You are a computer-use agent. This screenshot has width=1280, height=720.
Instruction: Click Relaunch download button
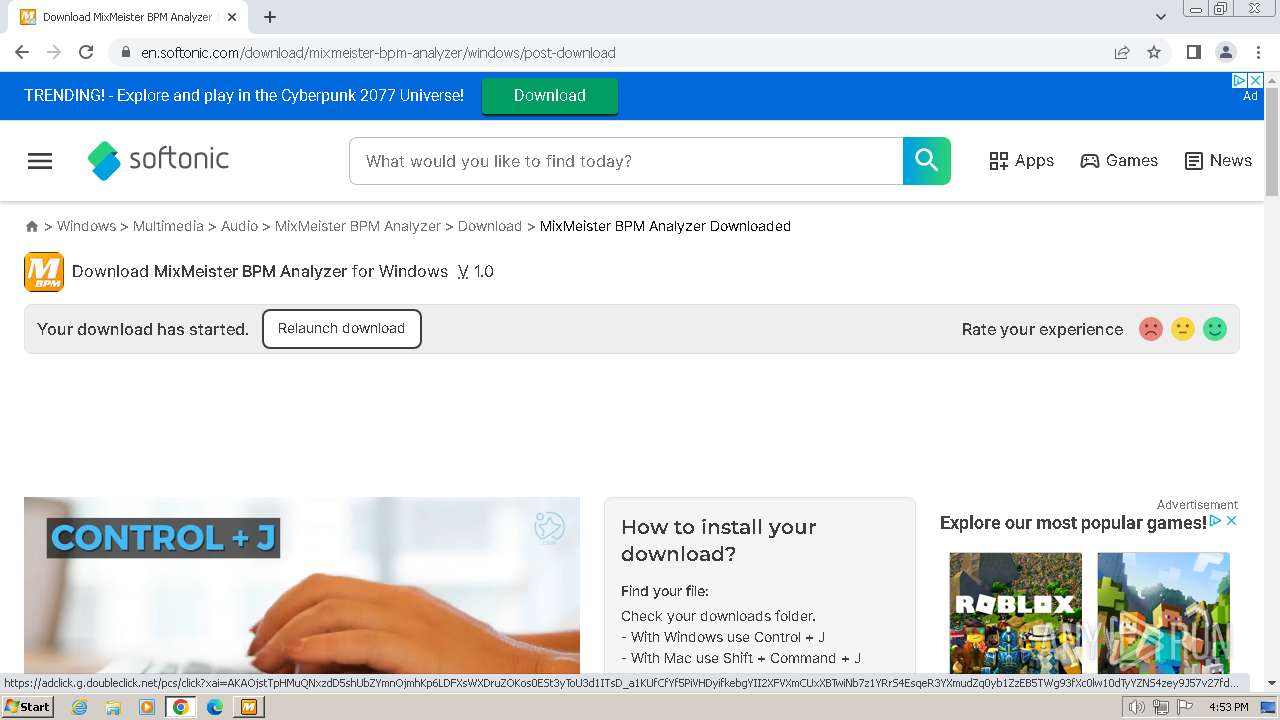click(342, 329)
